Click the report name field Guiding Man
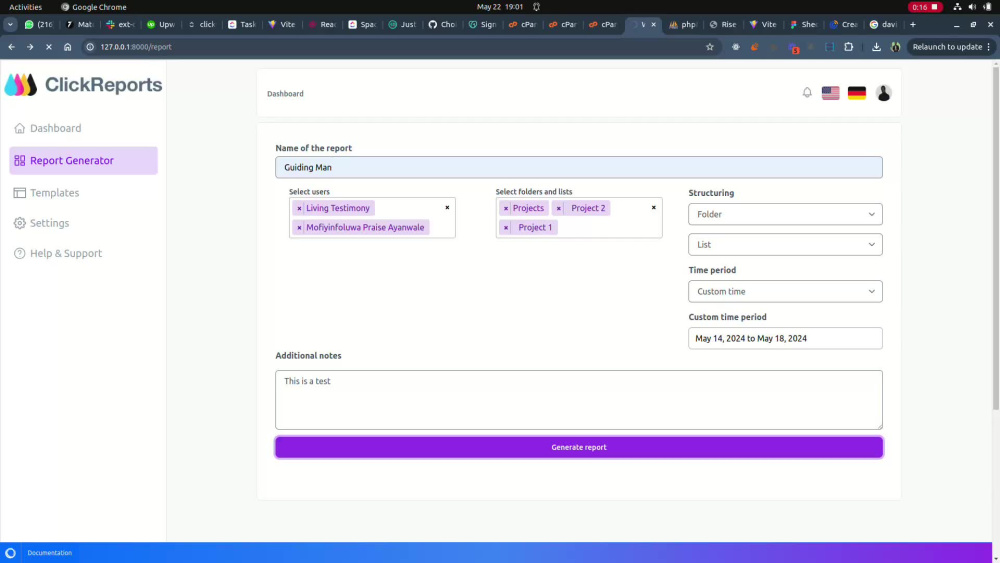This screenshot has height=563, width=1000. pyautogui.click(x=578, y=167)
